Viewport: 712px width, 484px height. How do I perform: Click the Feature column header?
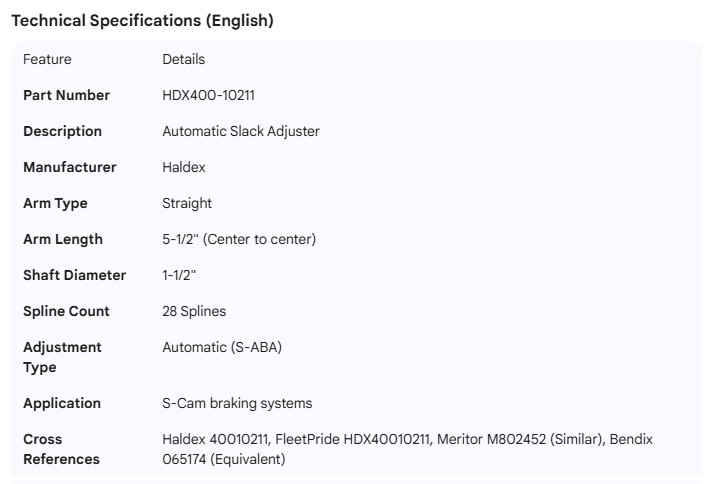point(47,59)
